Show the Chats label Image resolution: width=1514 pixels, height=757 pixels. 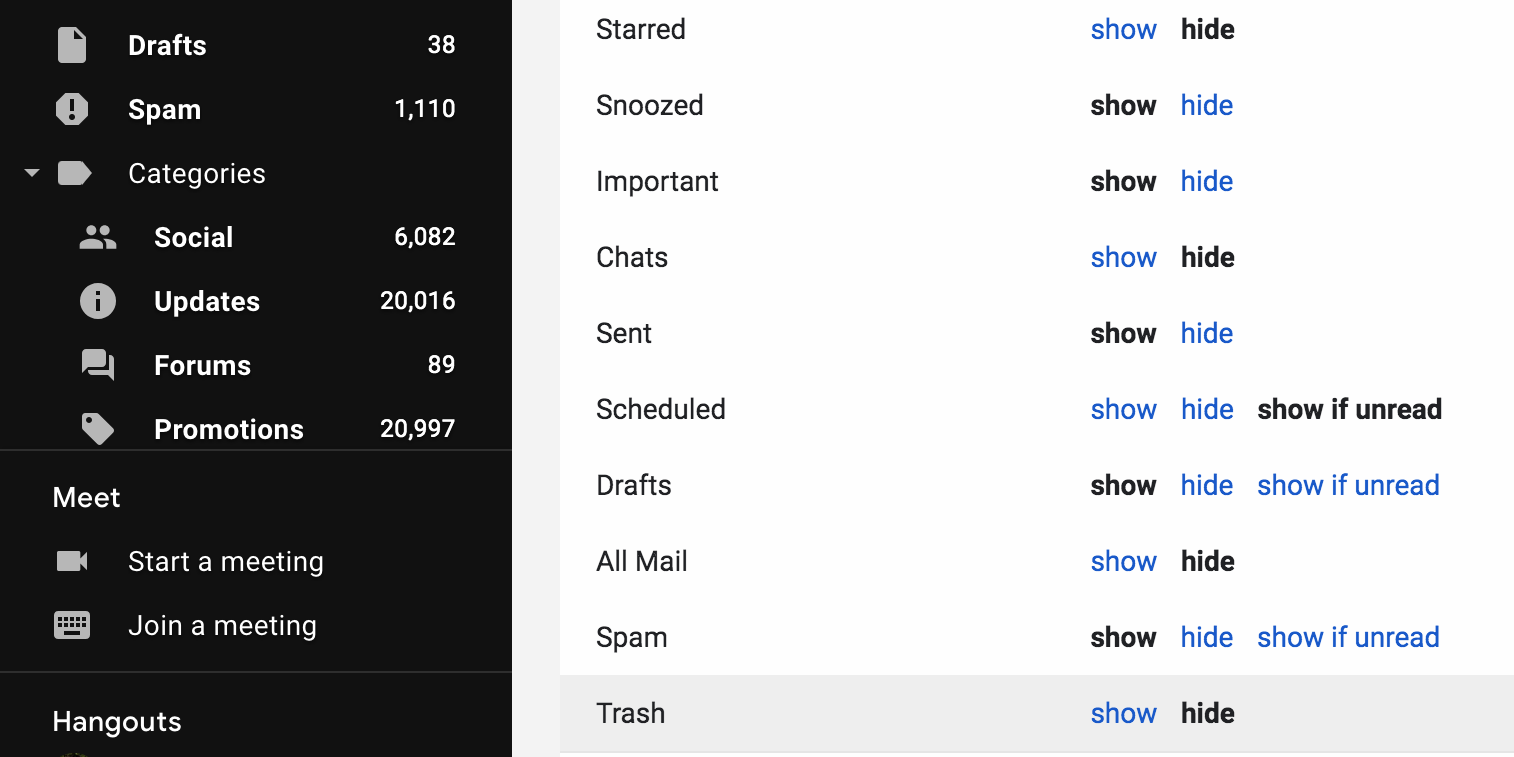pyautogui.click(x=1123, y=257)
